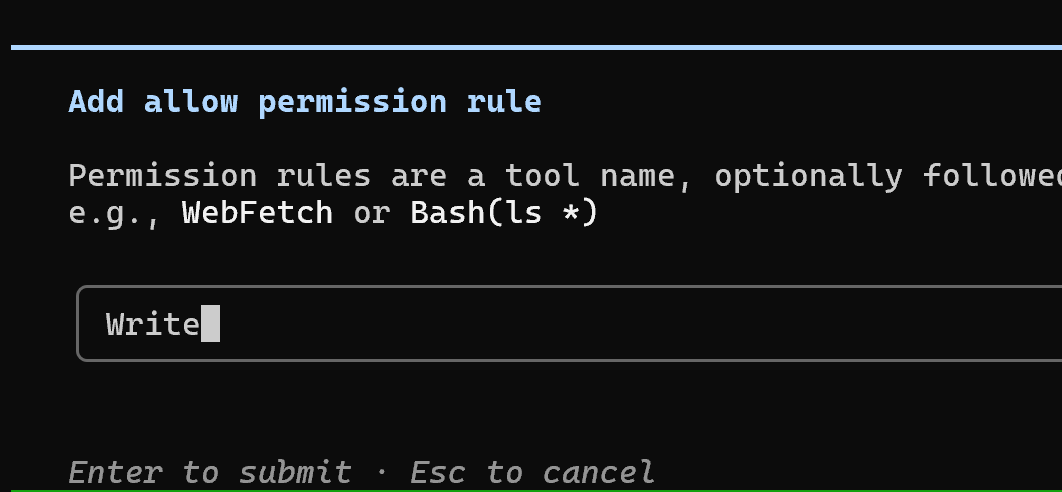Click the "Bash(ls *)" example text
1062x492 pixels.
click(505, 213)
